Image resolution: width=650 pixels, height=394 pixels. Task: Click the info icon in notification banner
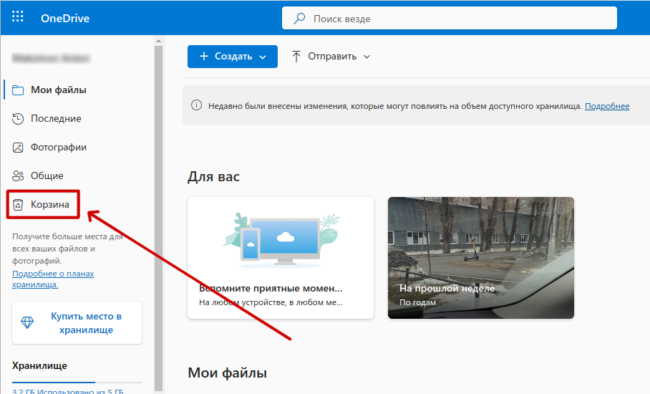point(196,105)
